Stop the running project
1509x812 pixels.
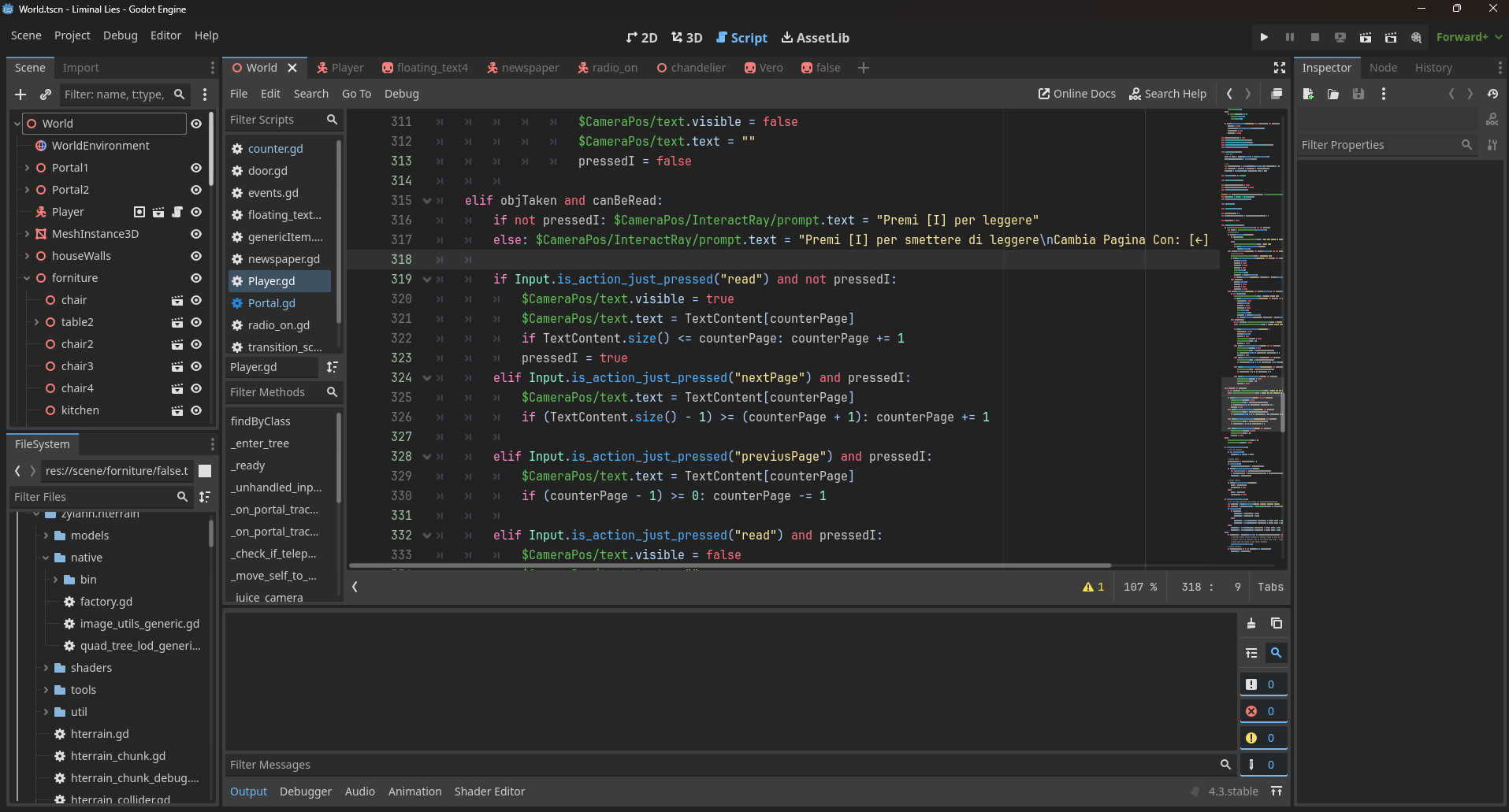pyautogui.click(x=1315, y=37)
